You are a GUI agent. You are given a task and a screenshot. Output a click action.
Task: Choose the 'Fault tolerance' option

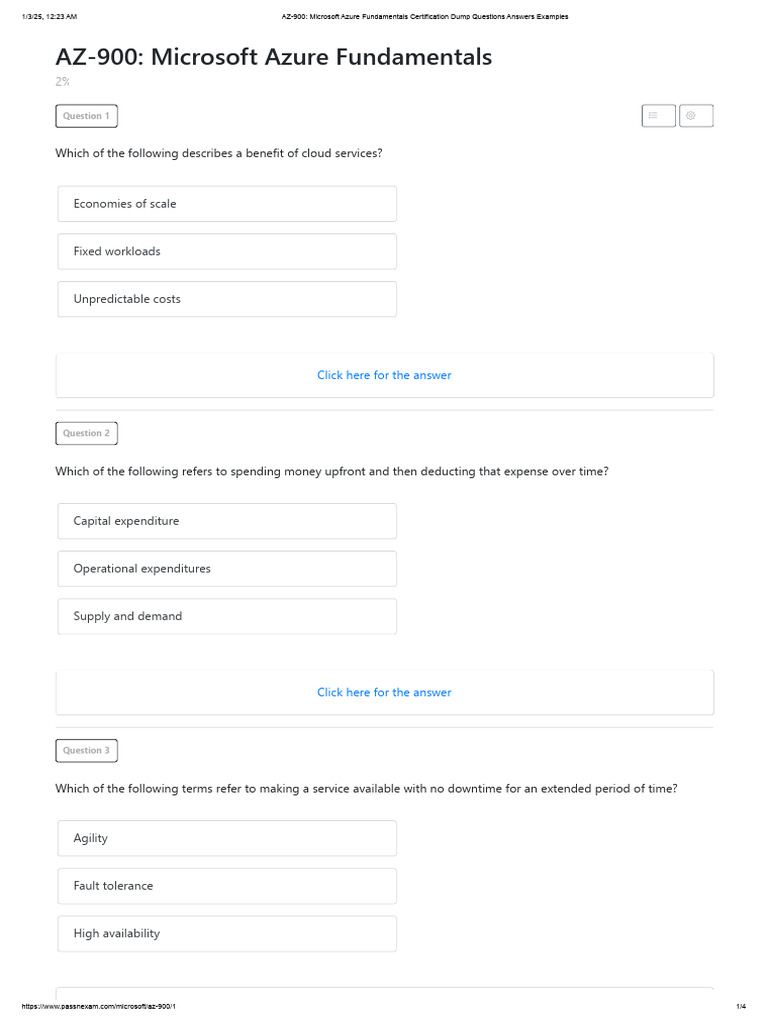click(227, 886)
